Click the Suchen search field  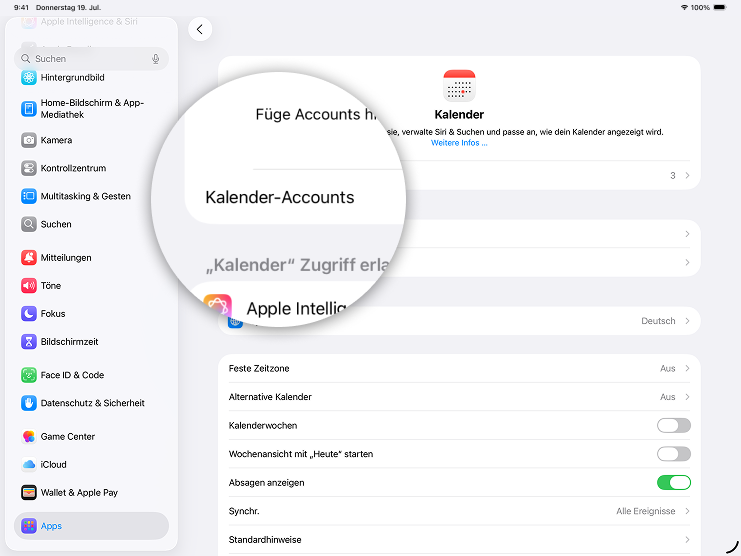pos(90,59)
